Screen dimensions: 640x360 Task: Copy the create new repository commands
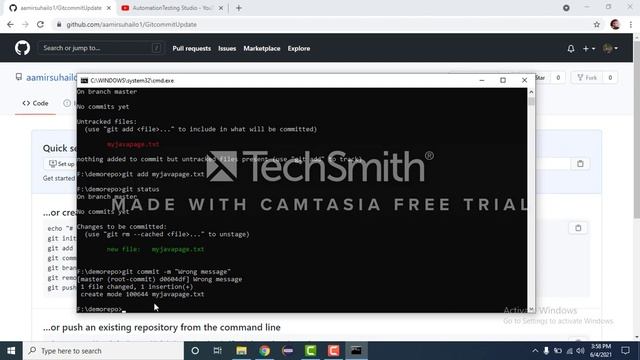[x=578, y=228]
